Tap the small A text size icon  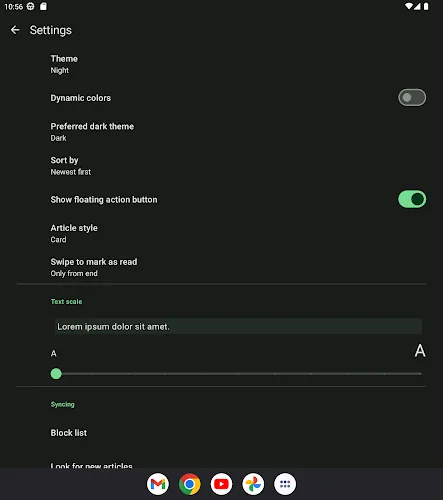54,353
